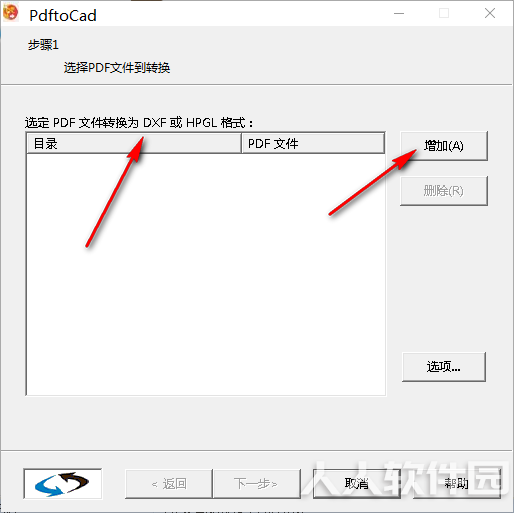Click the 步骤1 step heading

tap(43, 45)
